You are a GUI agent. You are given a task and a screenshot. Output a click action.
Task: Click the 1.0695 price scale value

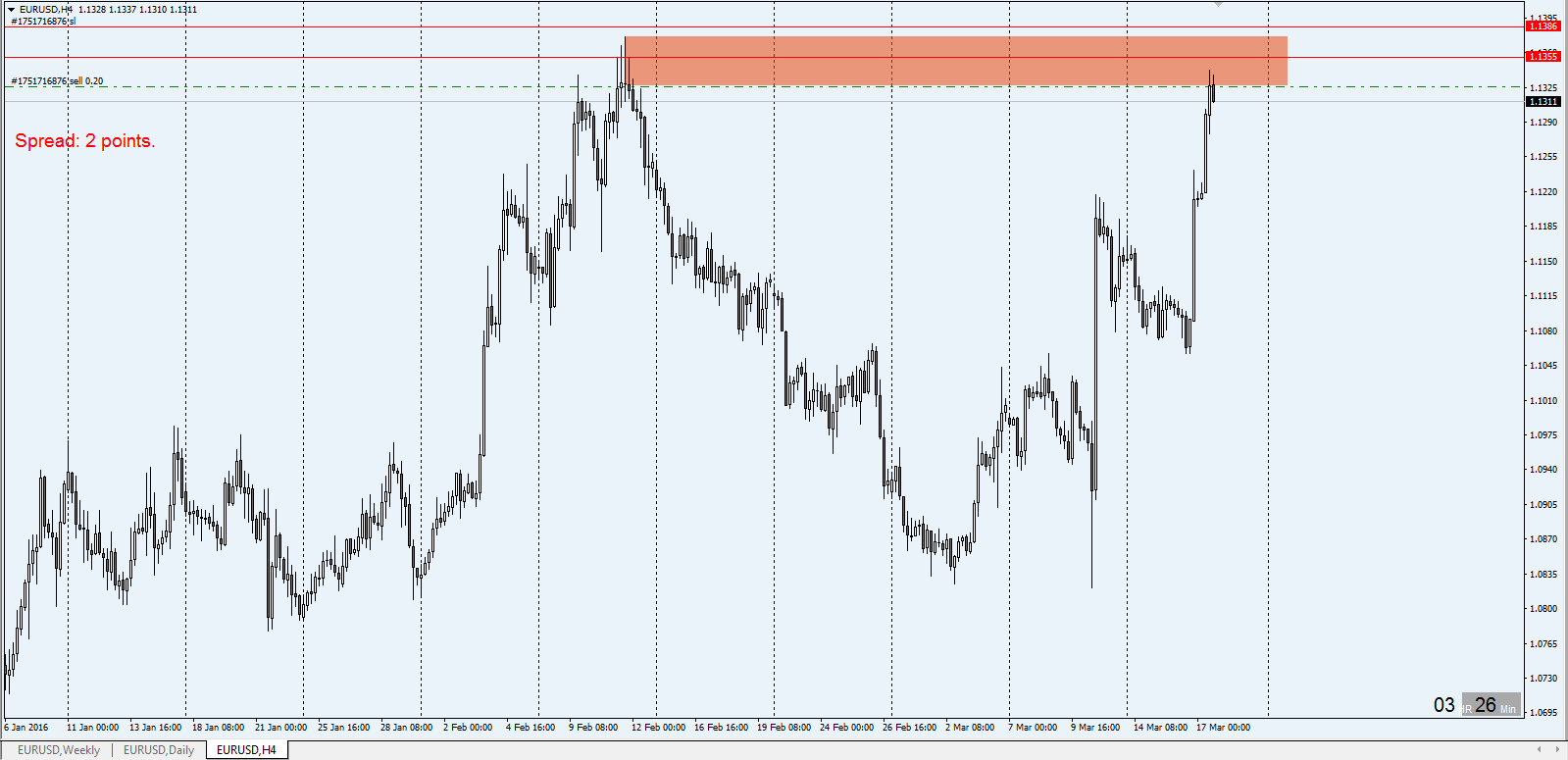tap(1543, 713)
